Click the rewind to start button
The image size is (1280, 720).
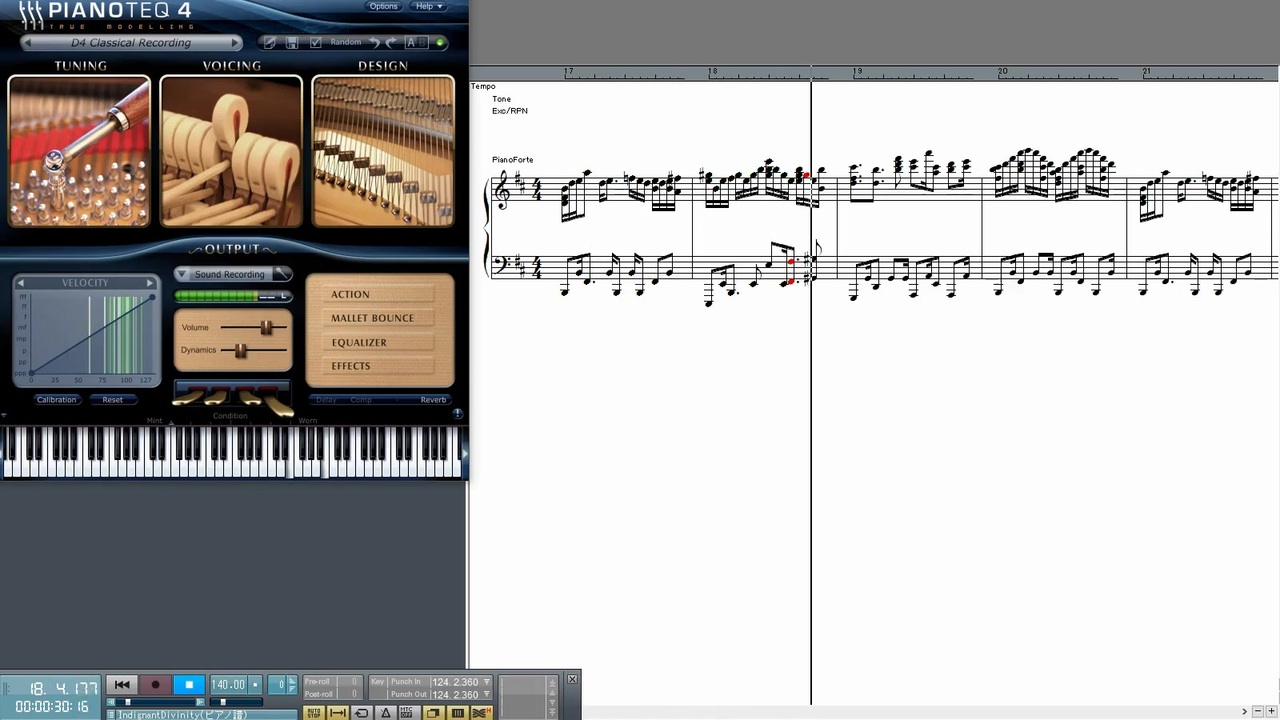coord(122,685)
